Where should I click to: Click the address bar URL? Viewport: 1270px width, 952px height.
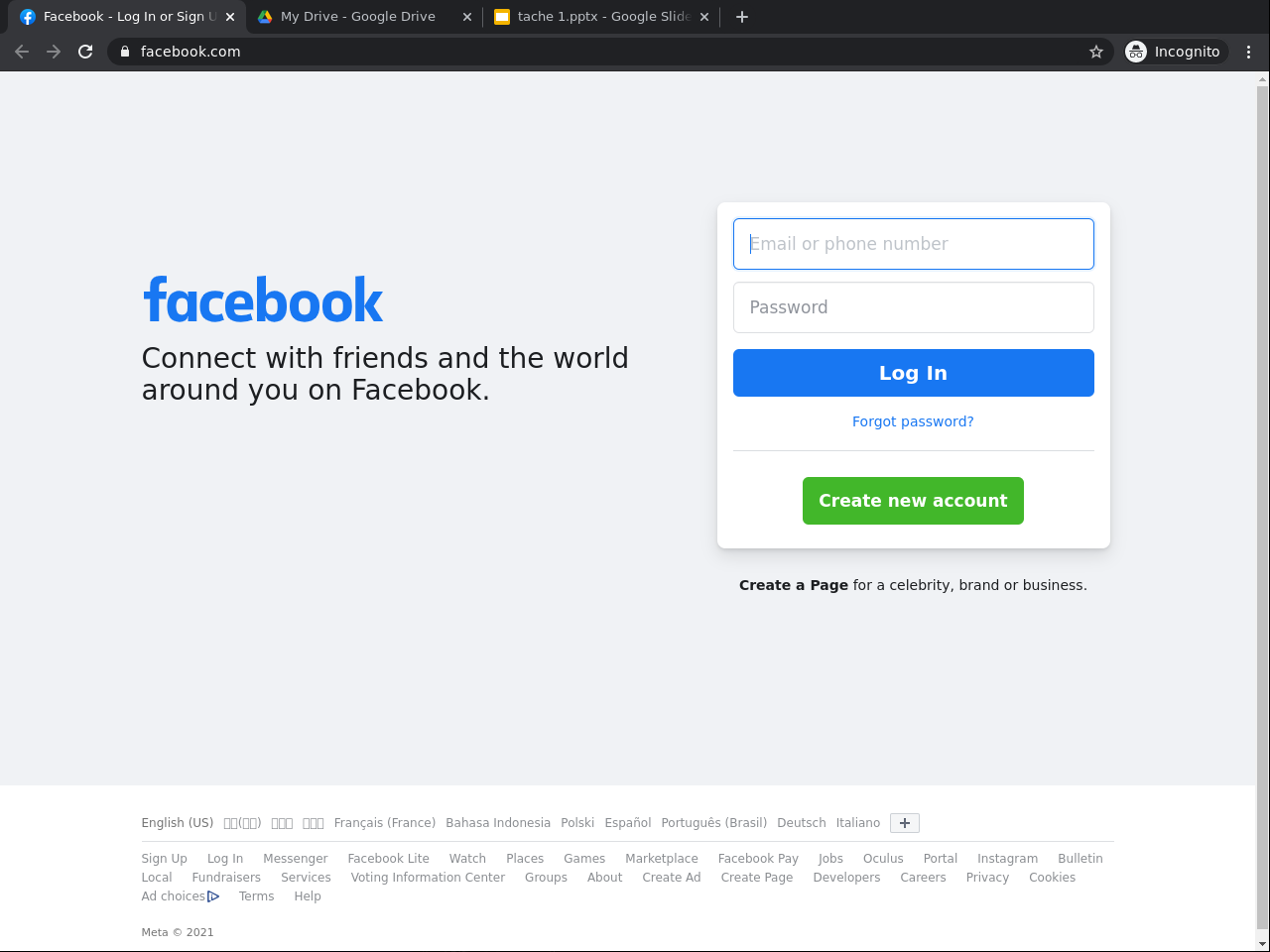(x=190, y=52)
